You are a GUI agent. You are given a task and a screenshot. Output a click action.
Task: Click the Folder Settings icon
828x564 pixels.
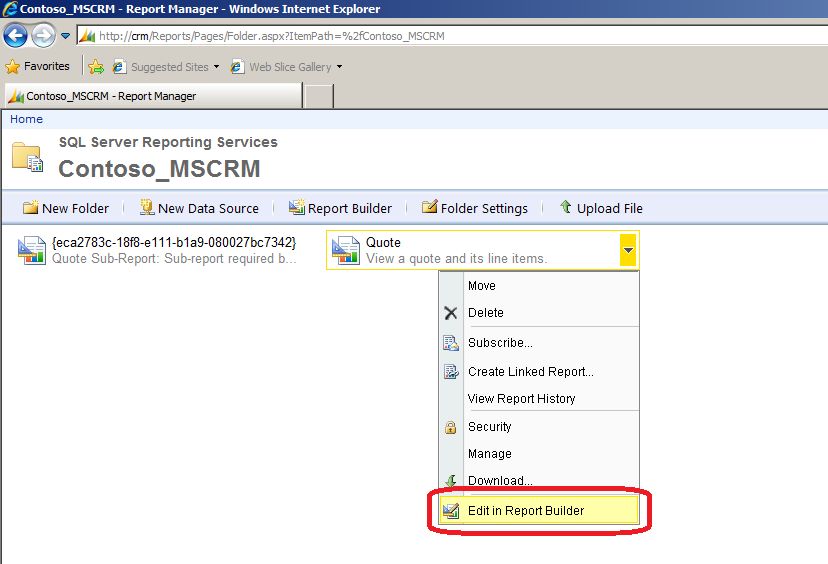tap(429, 206)
